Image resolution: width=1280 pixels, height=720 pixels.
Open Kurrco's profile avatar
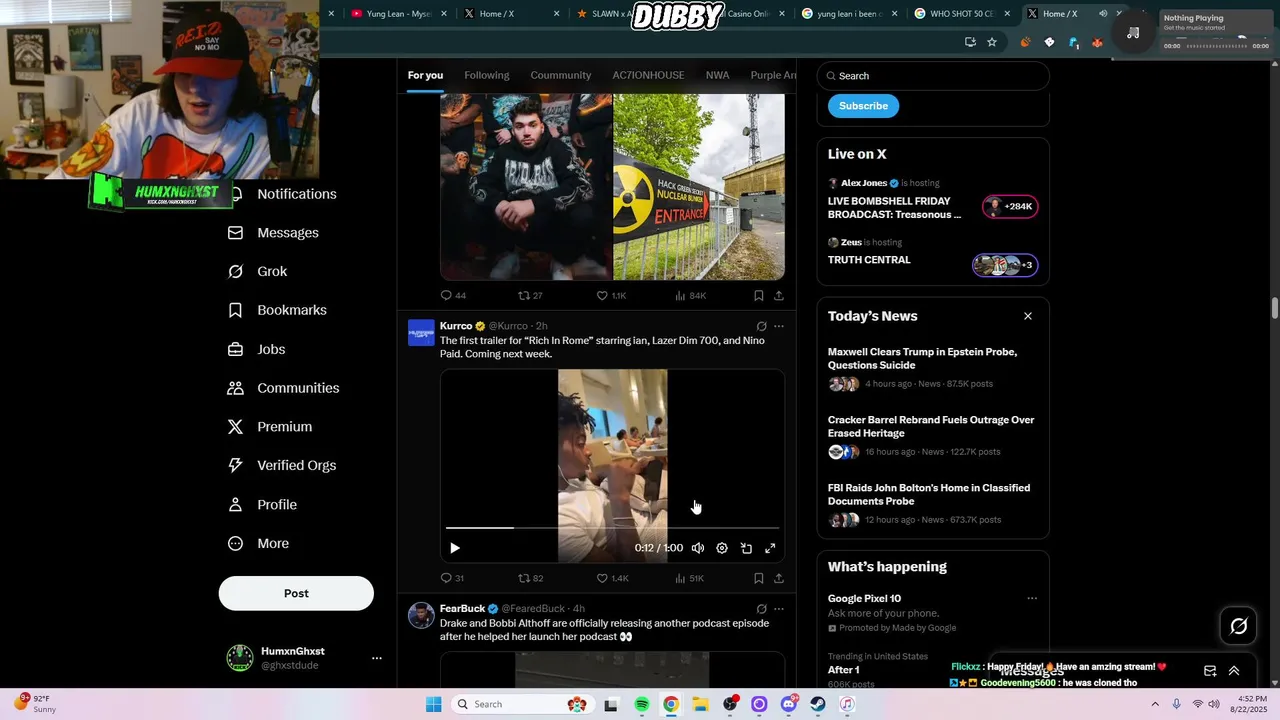tap(421, 332)
